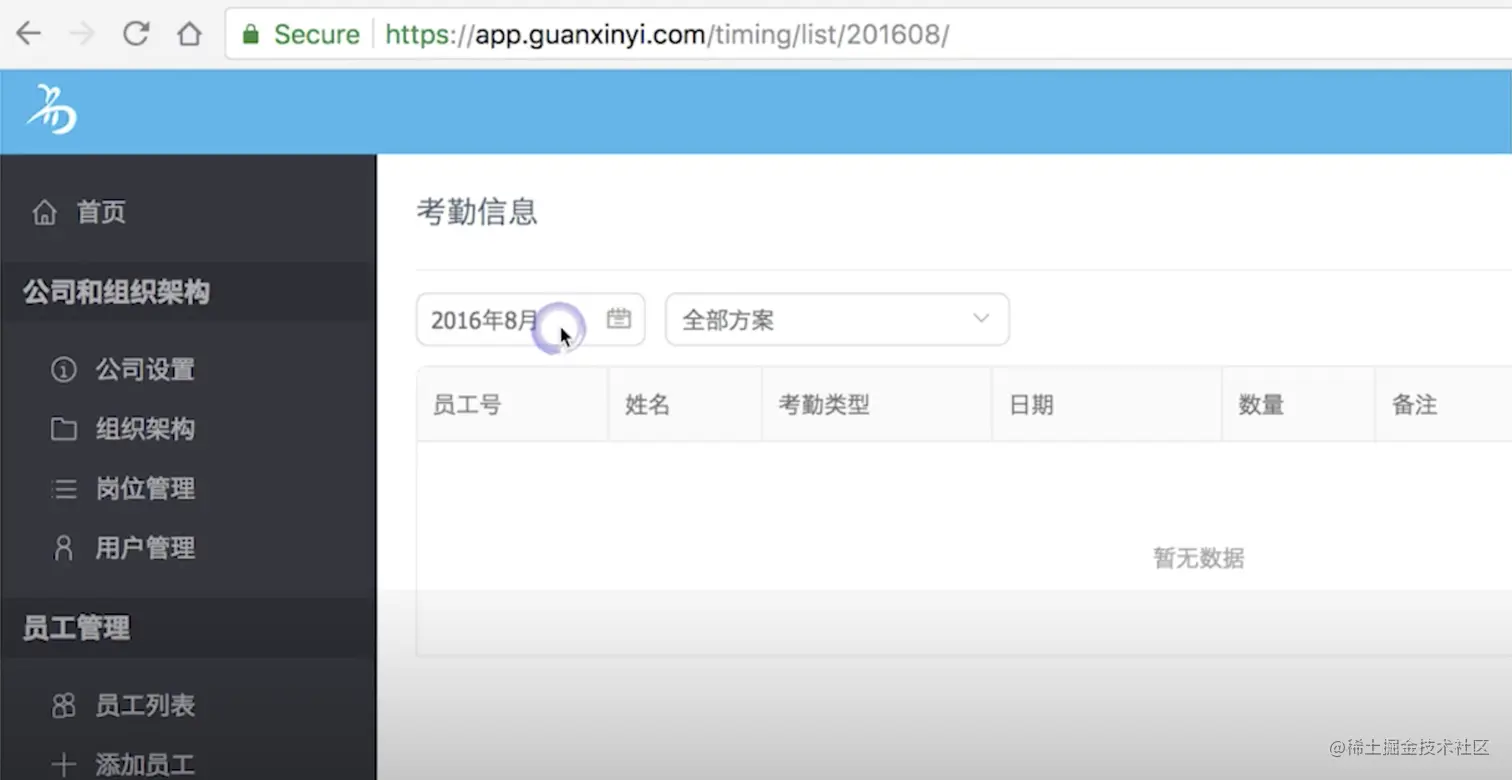
Task: Click the browser back arrow
Action: click(29, 34)
